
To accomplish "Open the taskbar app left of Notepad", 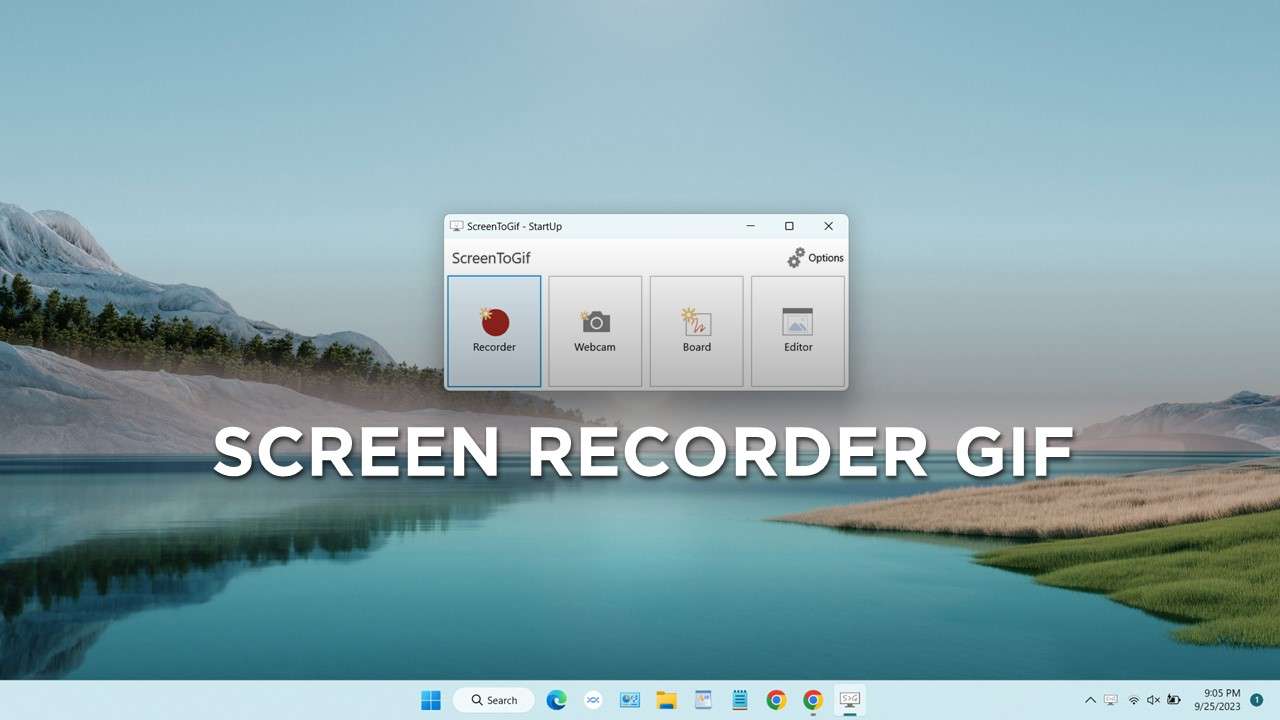I will click(x=703, y=700).
